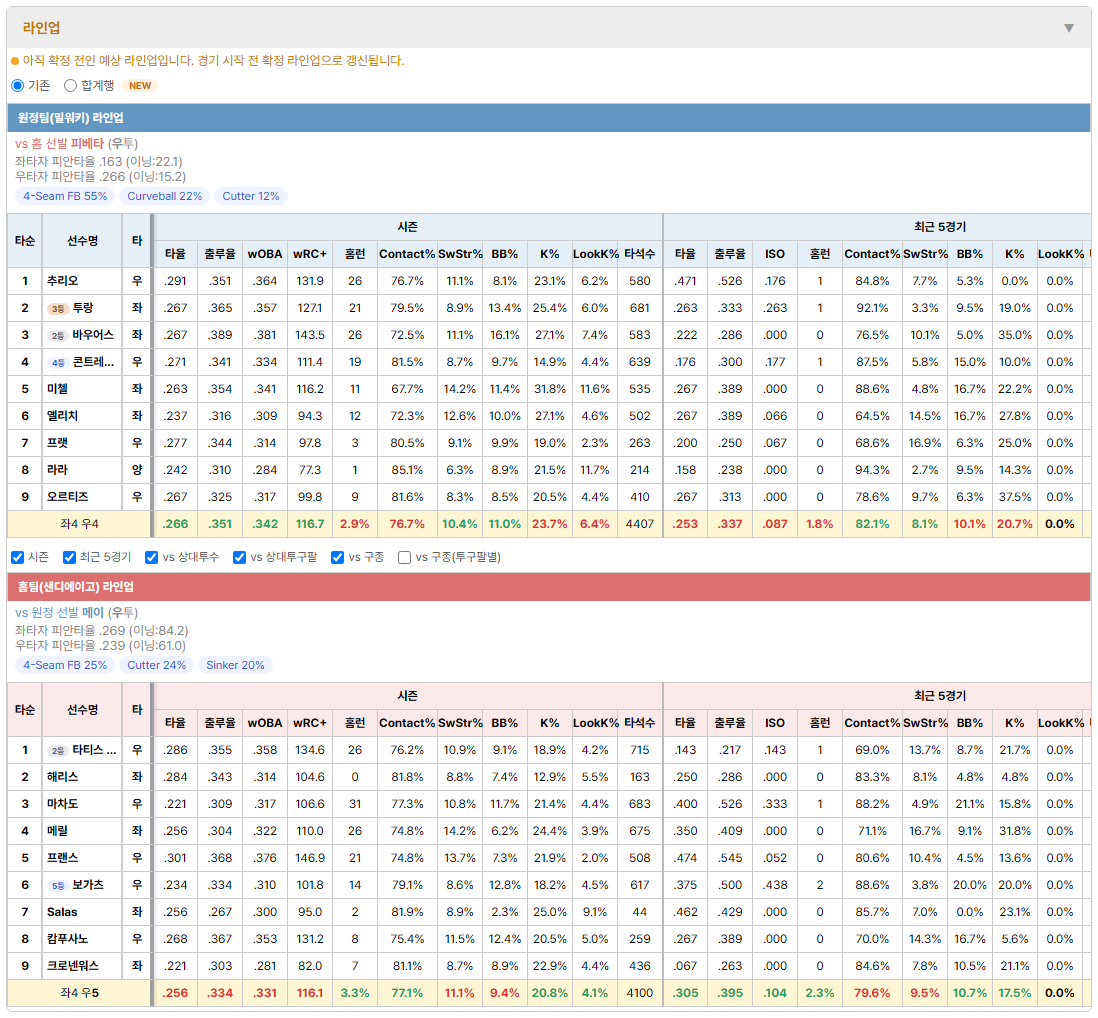Uncheck the 시즌 checkbox
The image size is (1098, 1018).
18,557
